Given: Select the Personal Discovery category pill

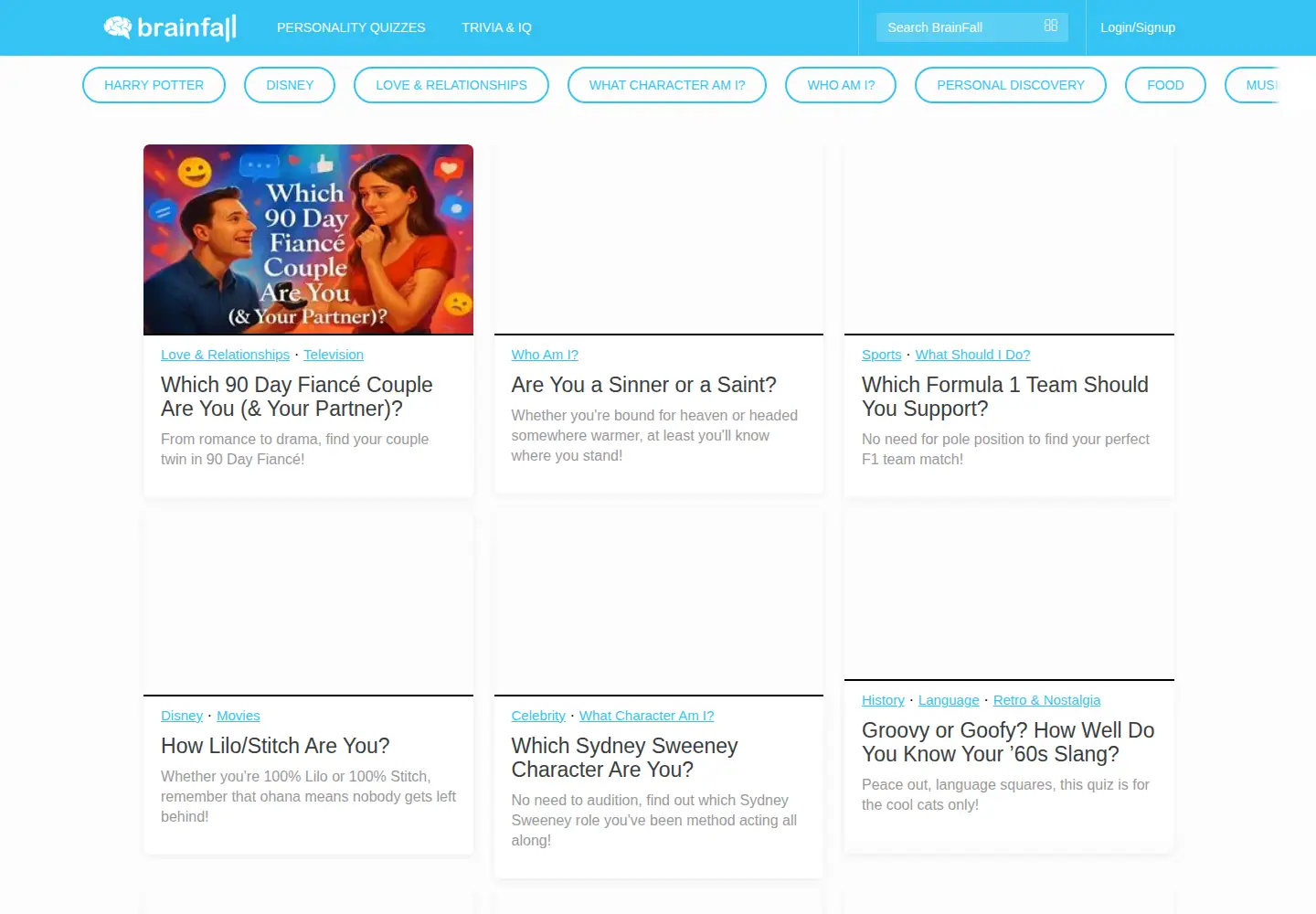Looking at the screenshot, I should pyautogui.click(x=1011, y=85).
